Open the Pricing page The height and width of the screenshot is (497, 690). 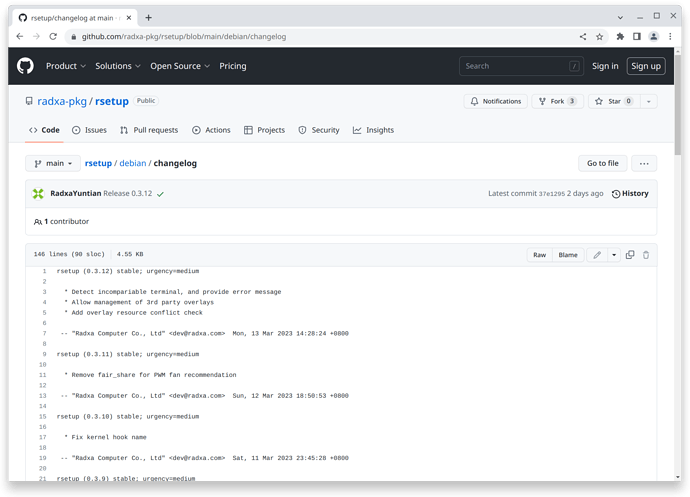coord(233,66)
